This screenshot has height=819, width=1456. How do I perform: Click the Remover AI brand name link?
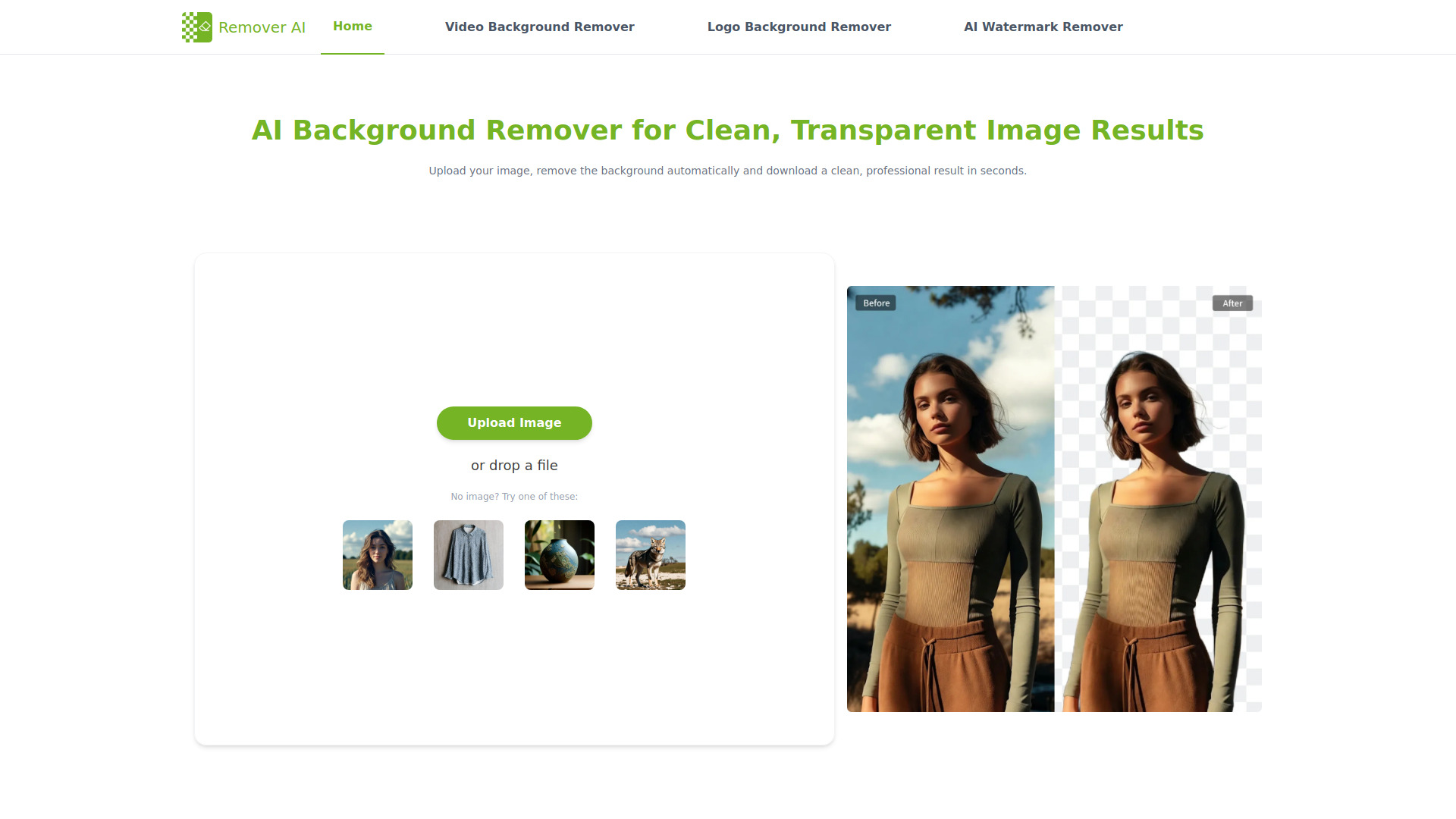pyautogui.click(x=262, y=27)
